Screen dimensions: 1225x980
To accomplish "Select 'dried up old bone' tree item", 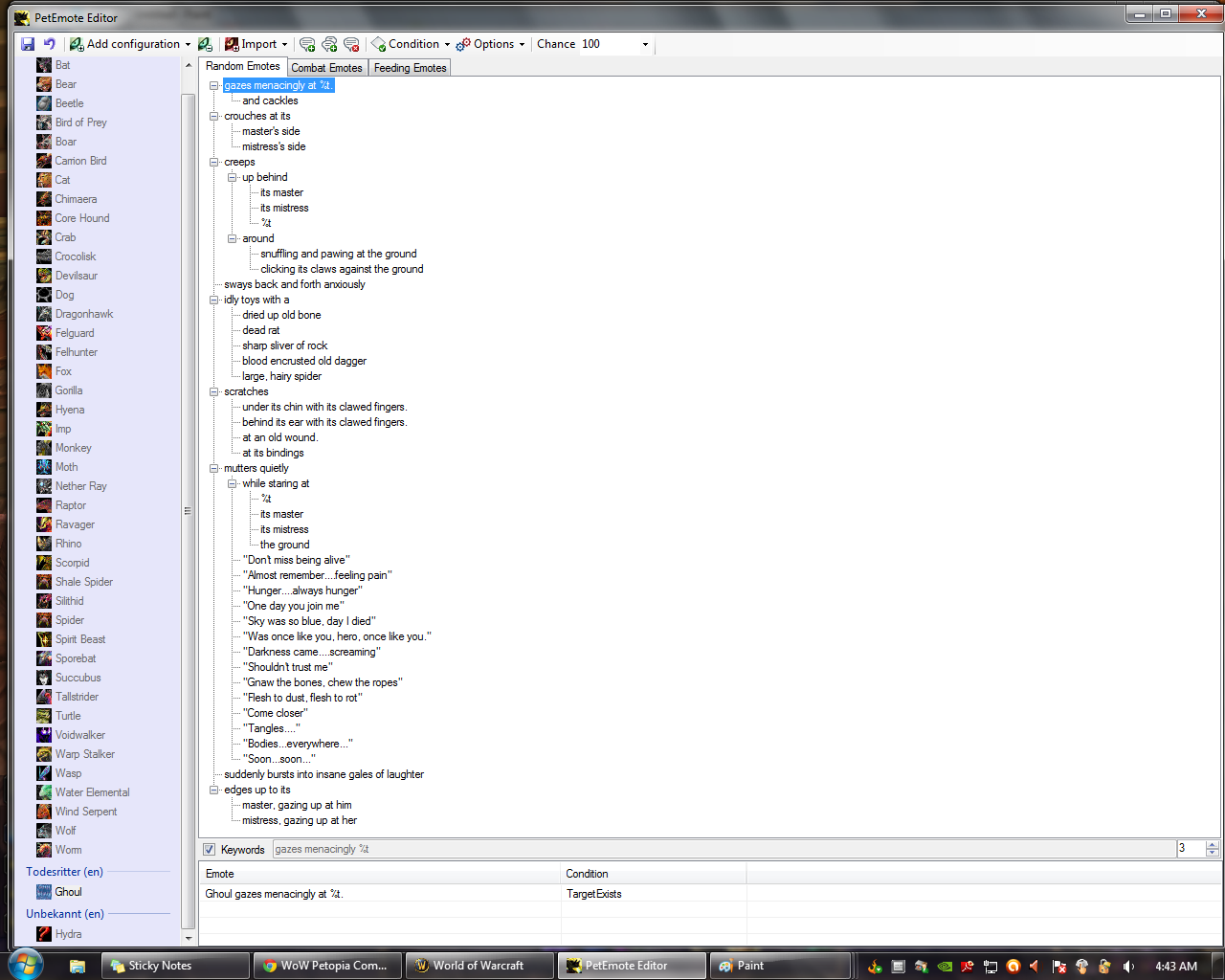I will coord(281,315).
